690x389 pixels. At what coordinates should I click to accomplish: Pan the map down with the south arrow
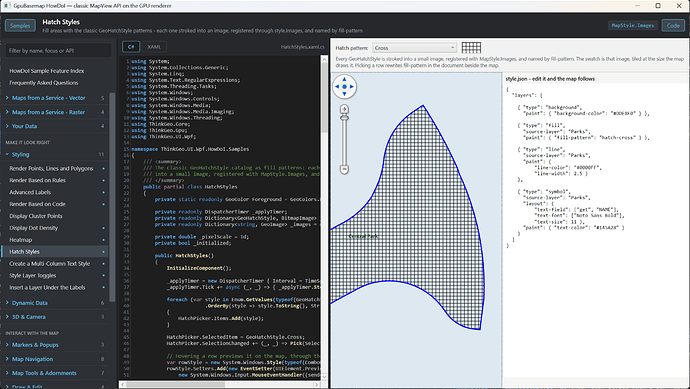pos(344,94)
